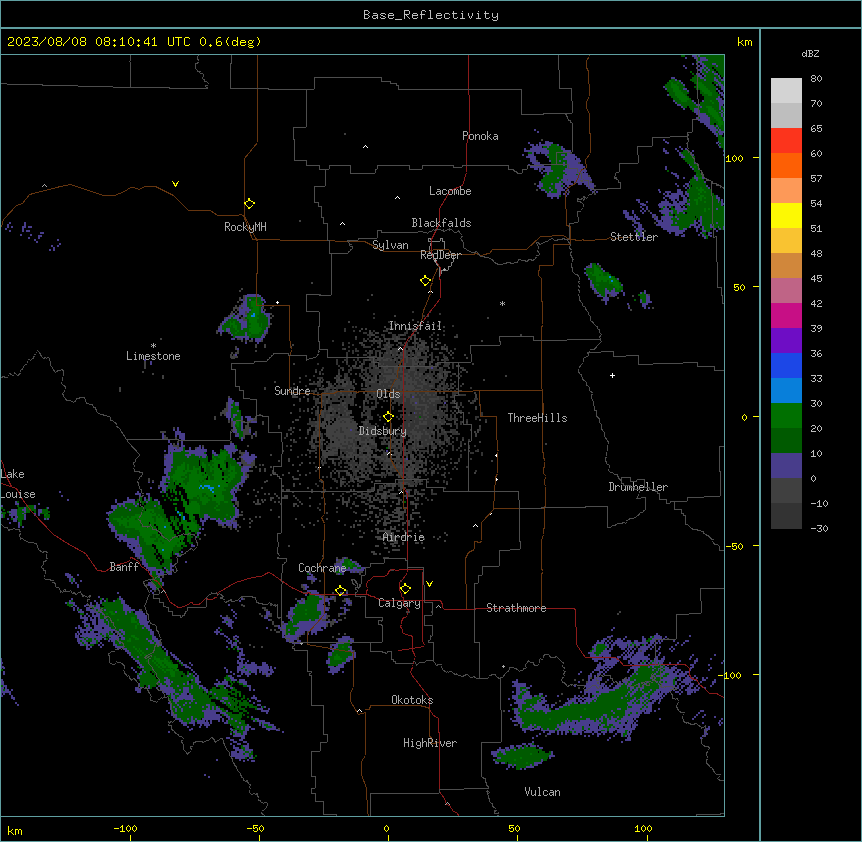Click the asterisk marker east of Innisfail

pyautogui.click(x=502, y=303)
